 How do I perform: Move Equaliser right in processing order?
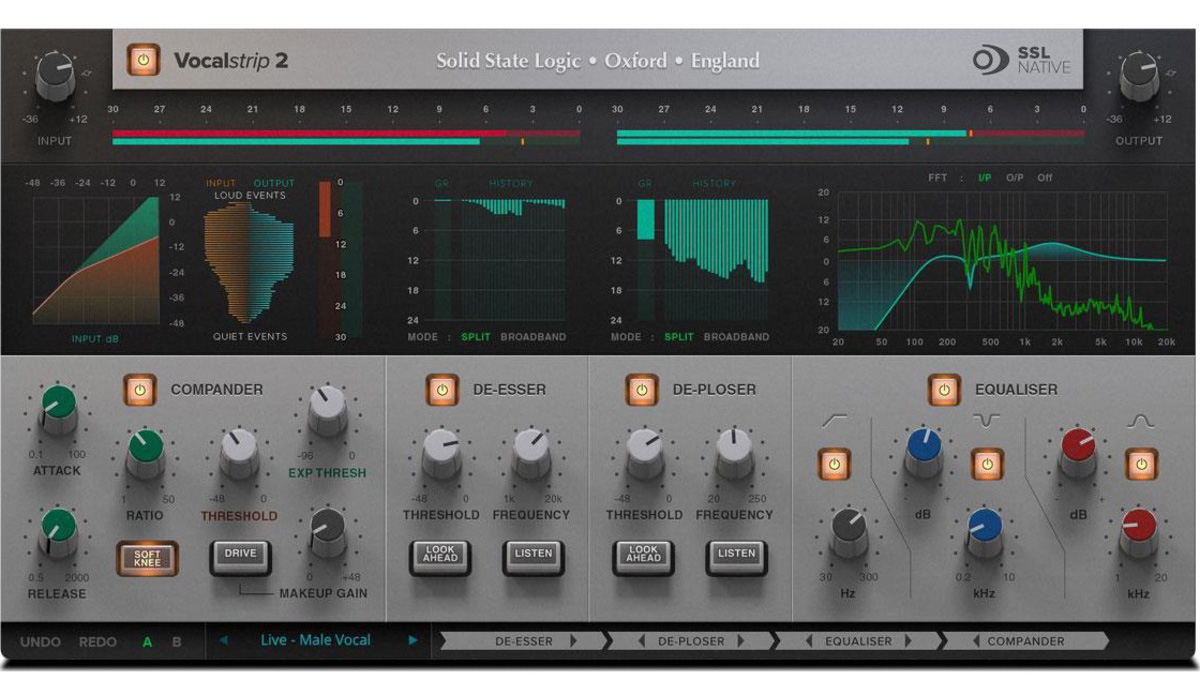click(908, 641)
